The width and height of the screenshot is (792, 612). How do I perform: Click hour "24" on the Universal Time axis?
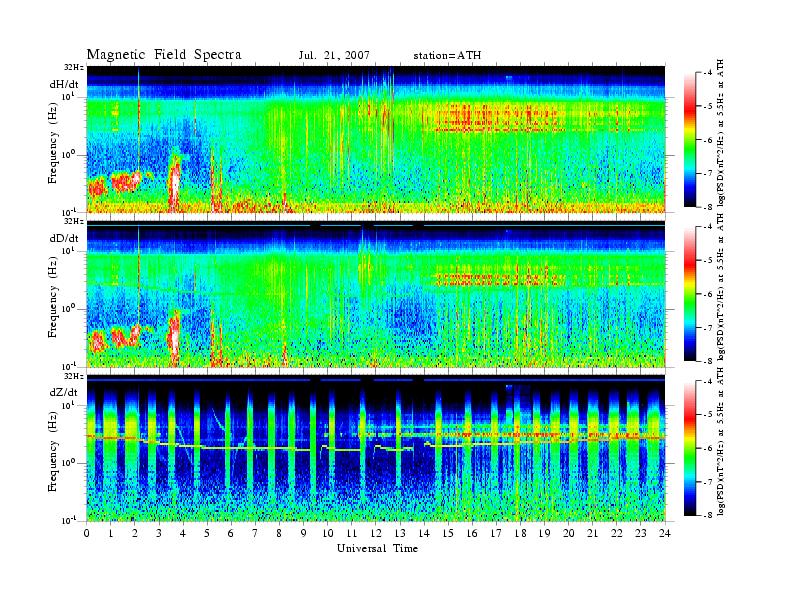[x=665, y=533]
